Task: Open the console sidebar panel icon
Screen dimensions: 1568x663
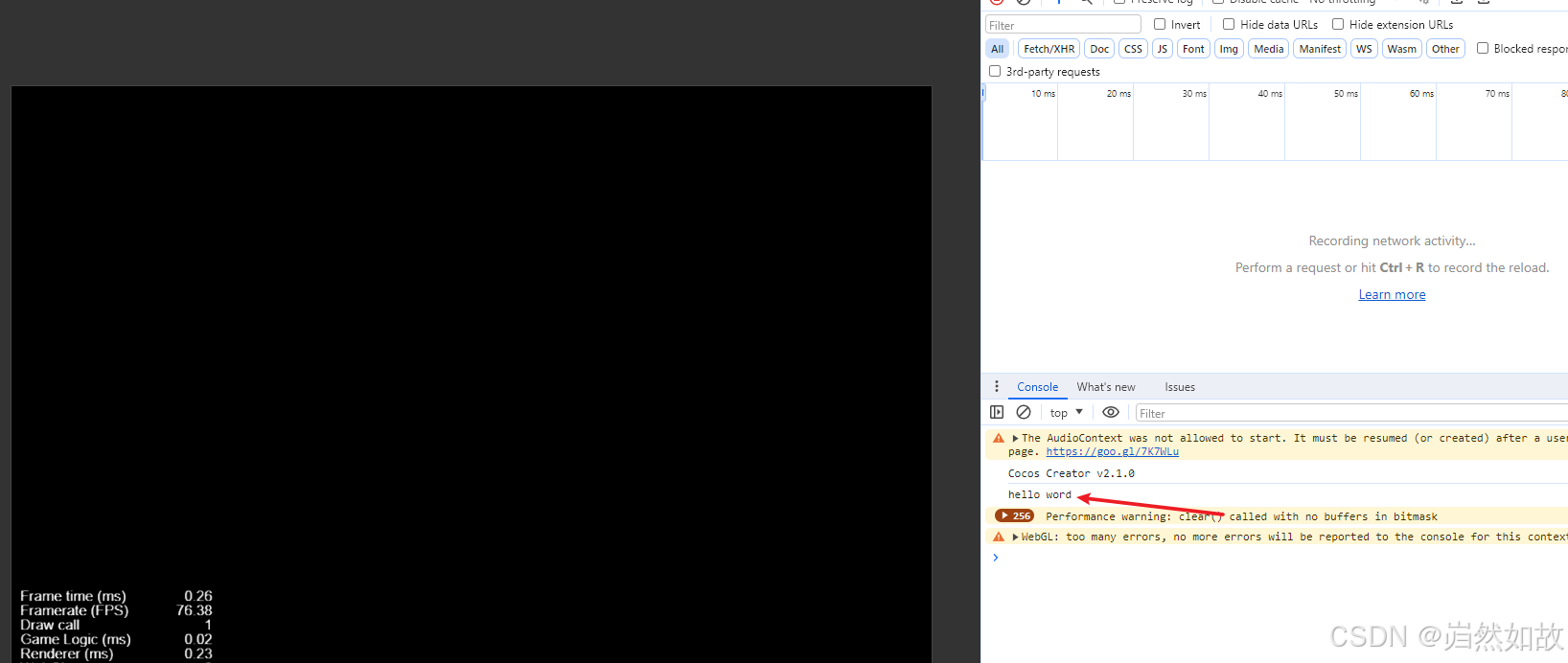Action: [997, 412]
